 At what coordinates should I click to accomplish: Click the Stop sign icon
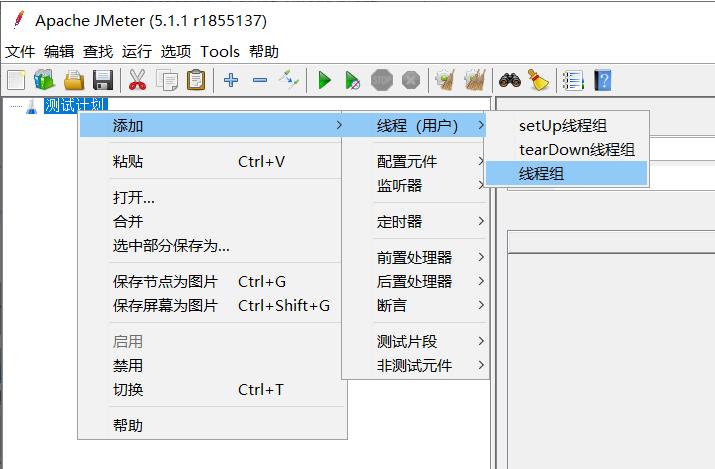(382, 81)
